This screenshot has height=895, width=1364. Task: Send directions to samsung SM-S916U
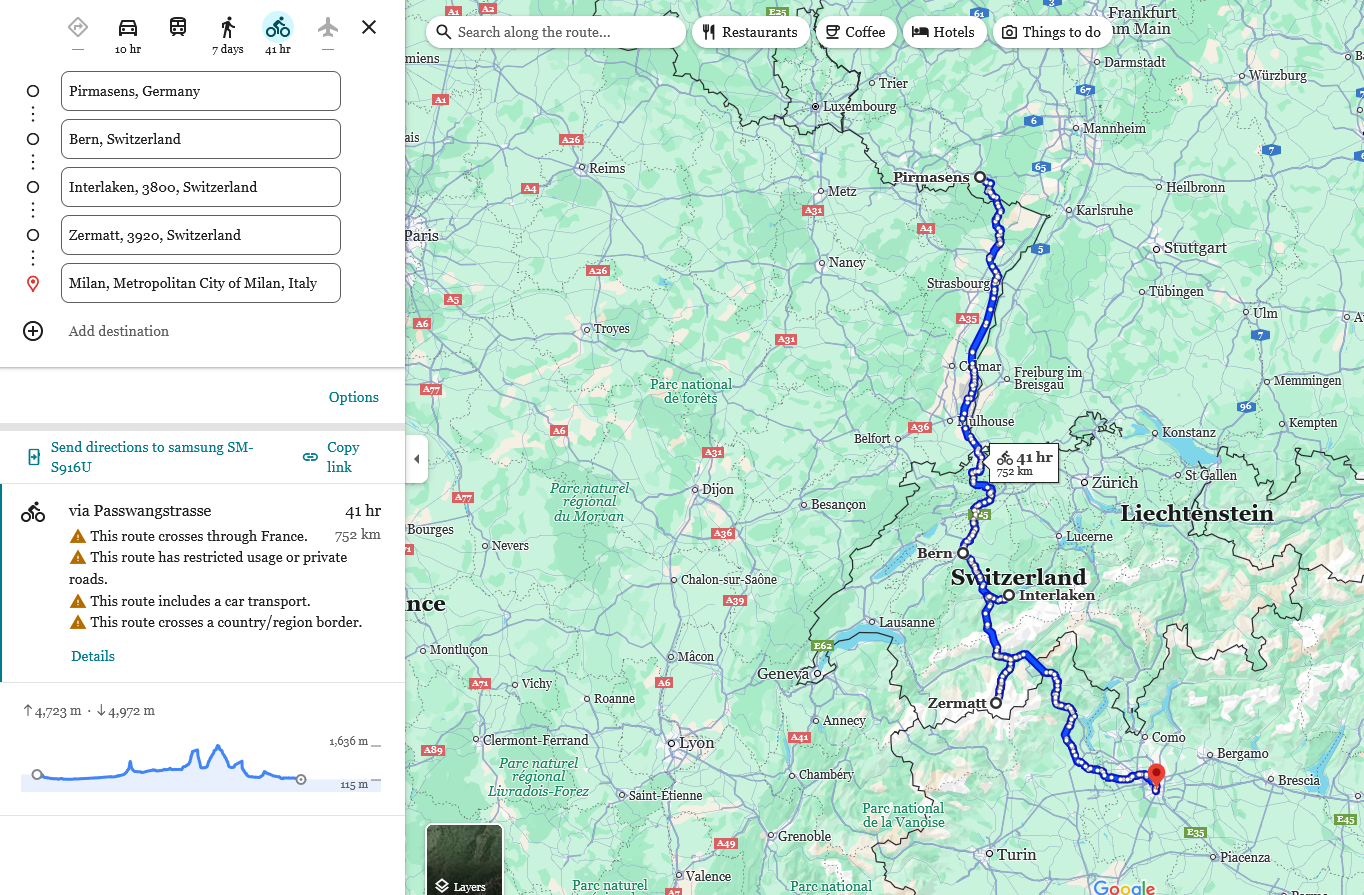click(151, 457)
